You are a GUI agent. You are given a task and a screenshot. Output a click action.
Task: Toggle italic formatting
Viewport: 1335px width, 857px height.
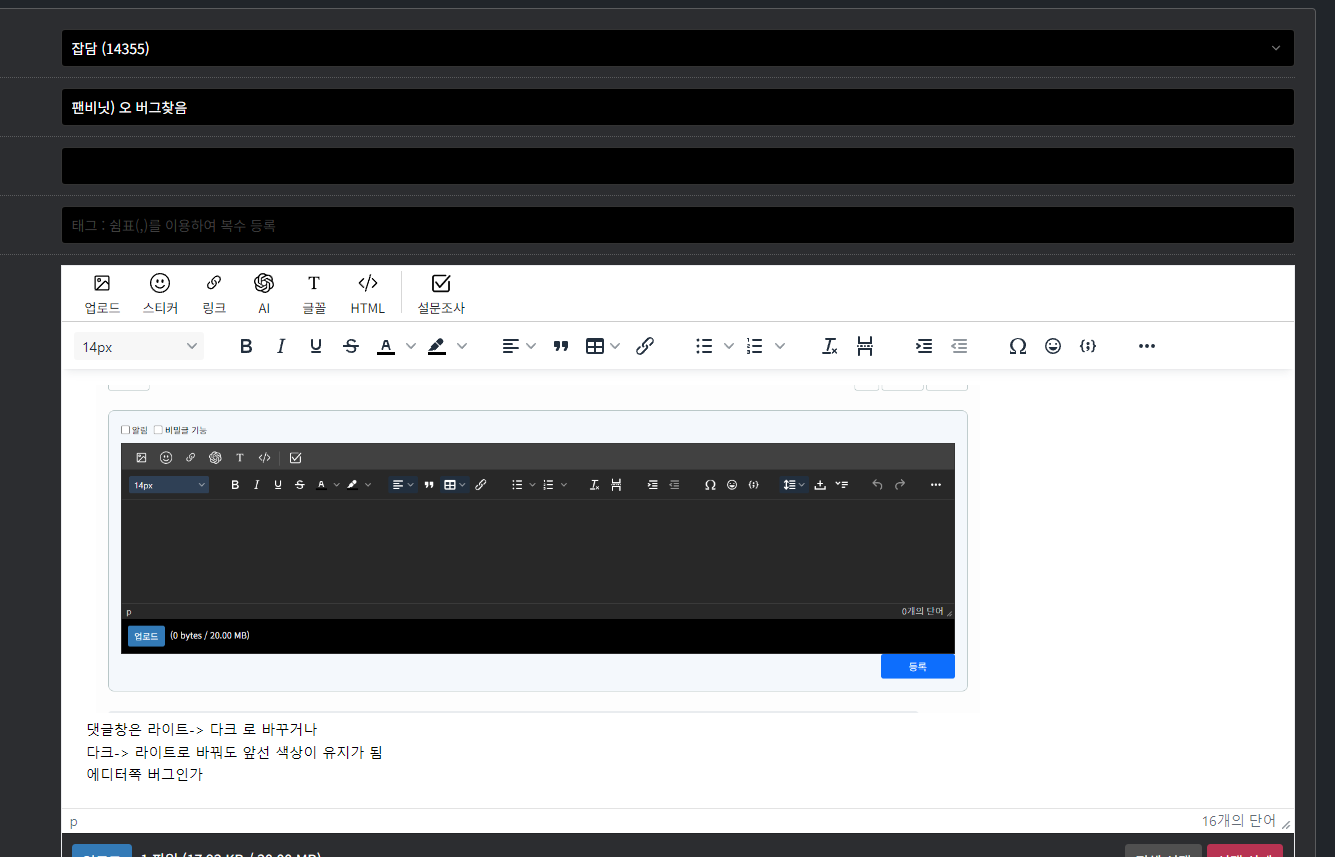click(x=281, y=346)
